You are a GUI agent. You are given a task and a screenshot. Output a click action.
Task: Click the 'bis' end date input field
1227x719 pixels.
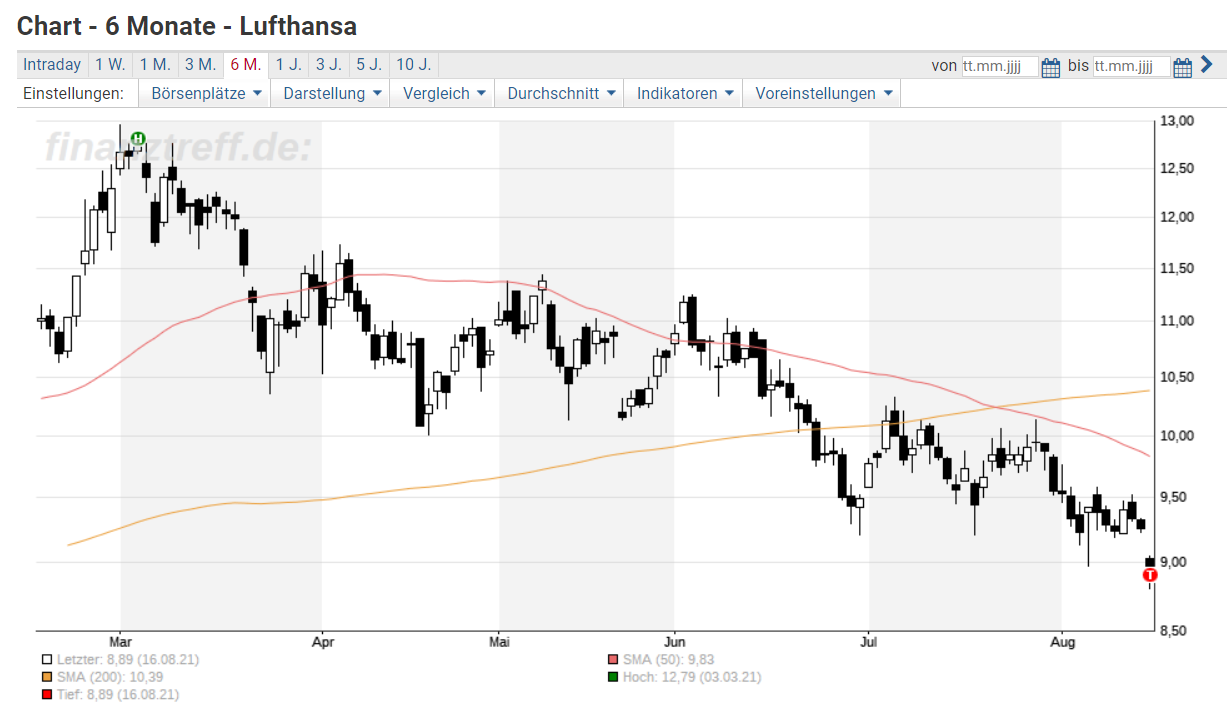(x=1131, y=67)
